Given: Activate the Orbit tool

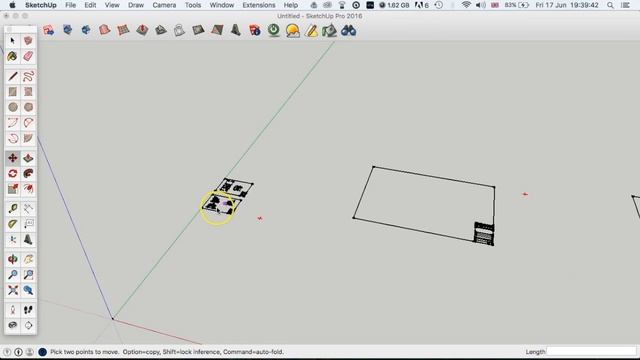Looking at the screenshot, I should (x=13, y=259).
